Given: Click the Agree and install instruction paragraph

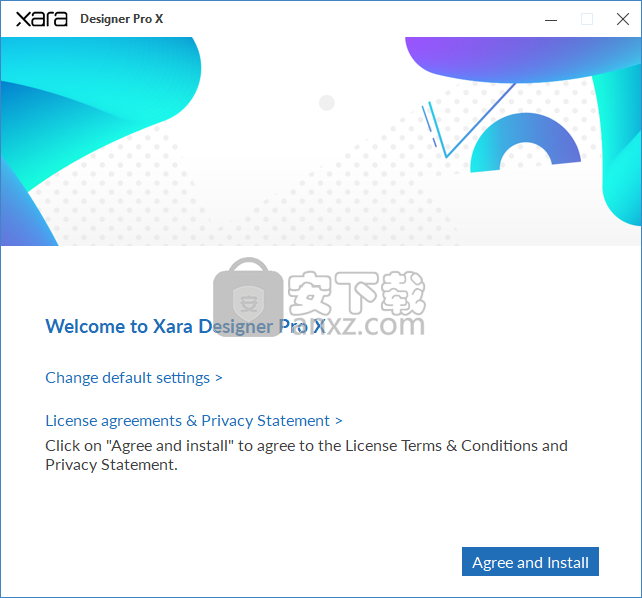Looking at the screenshot, I should [x=306, y=455].
